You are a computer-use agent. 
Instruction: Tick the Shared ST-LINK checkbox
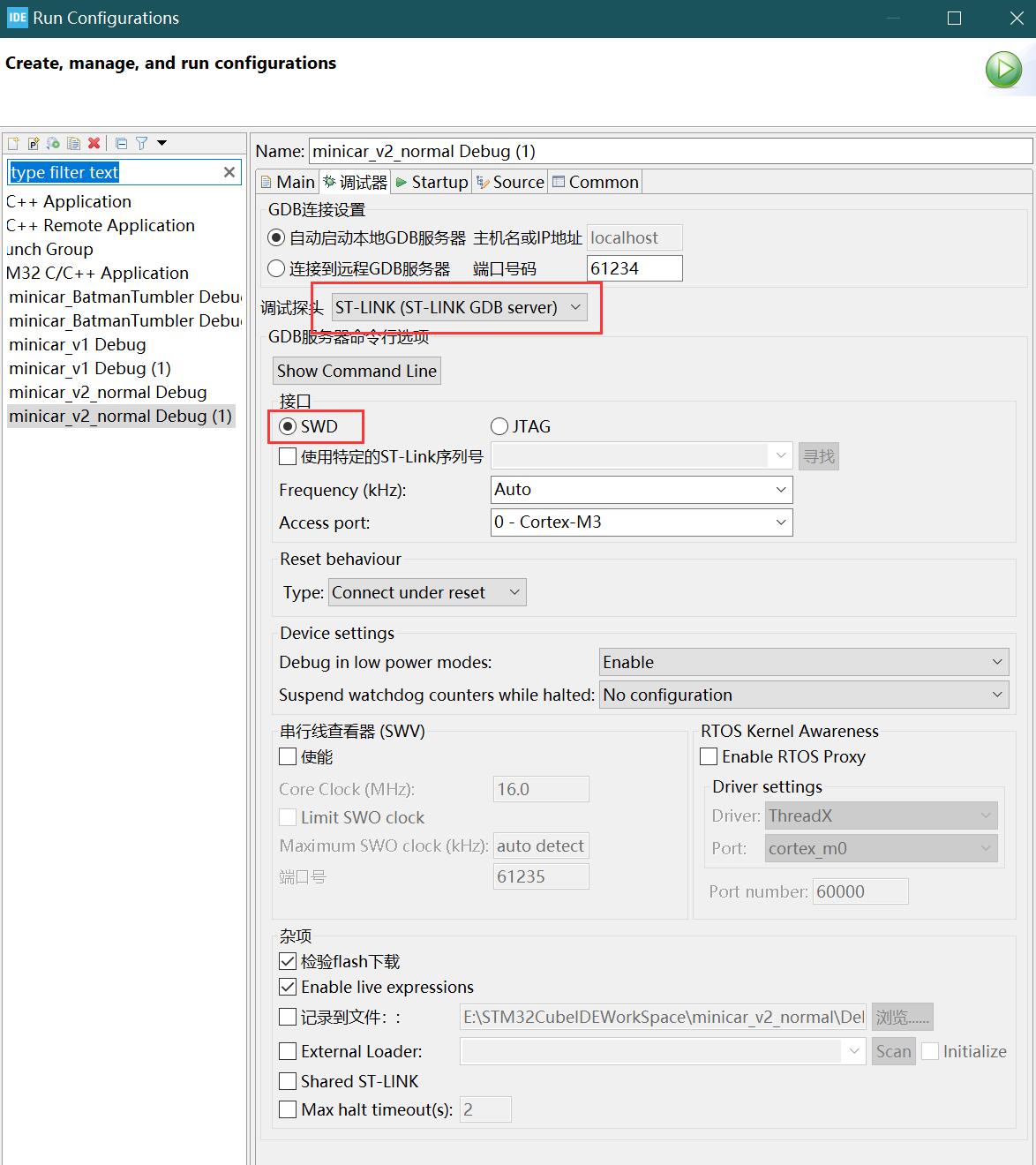288,1081
